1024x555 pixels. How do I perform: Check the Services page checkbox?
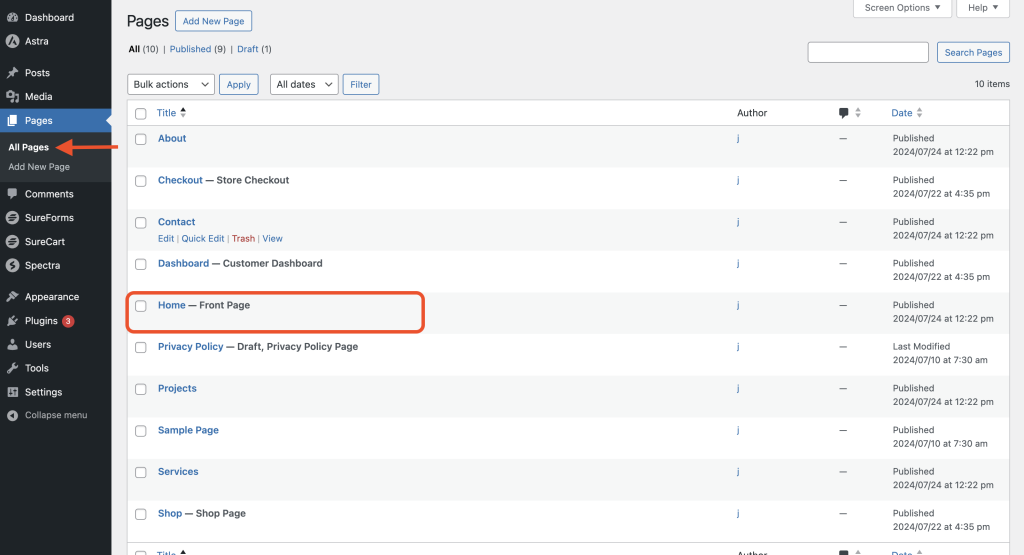tap(140, 472)
